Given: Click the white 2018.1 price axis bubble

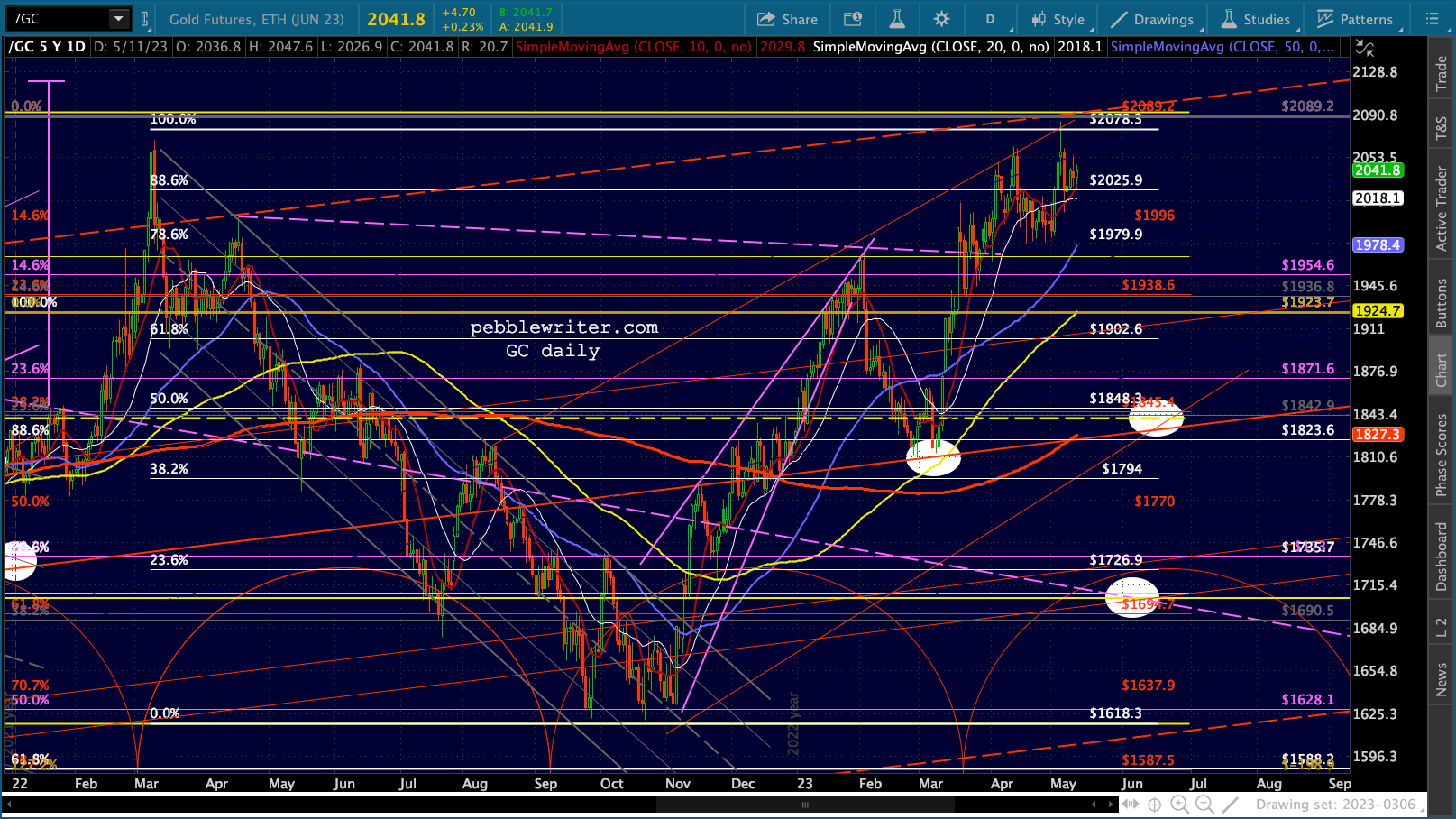Looking at the screenshot, I should click(x=1378, y=198).
